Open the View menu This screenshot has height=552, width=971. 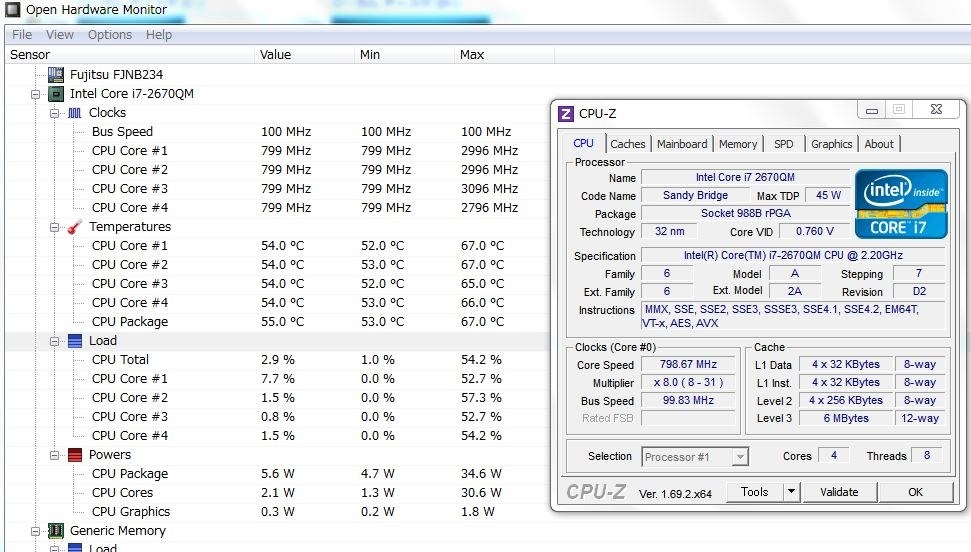point(59,35)
